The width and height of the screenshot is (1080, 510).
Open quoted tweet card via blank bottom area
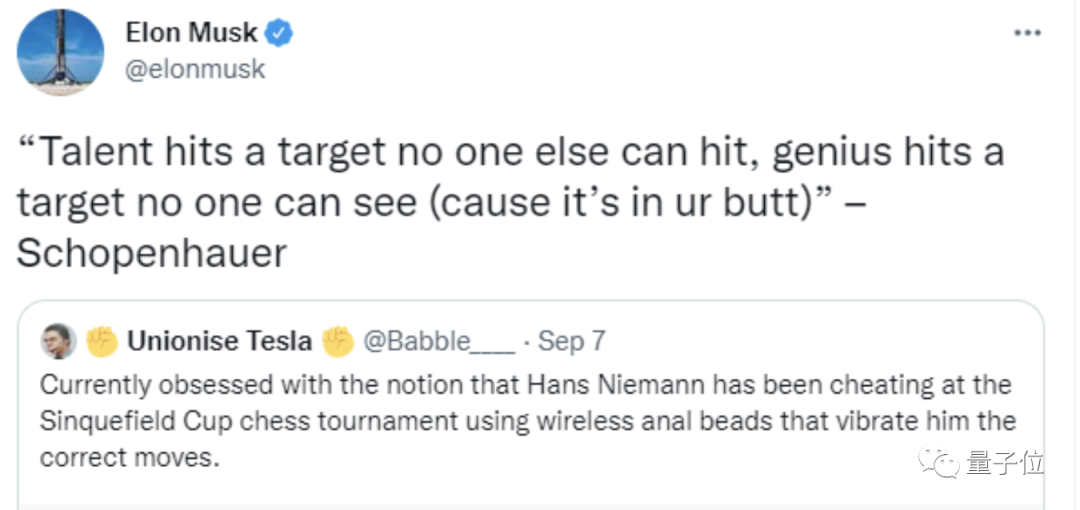pos(530,491)
